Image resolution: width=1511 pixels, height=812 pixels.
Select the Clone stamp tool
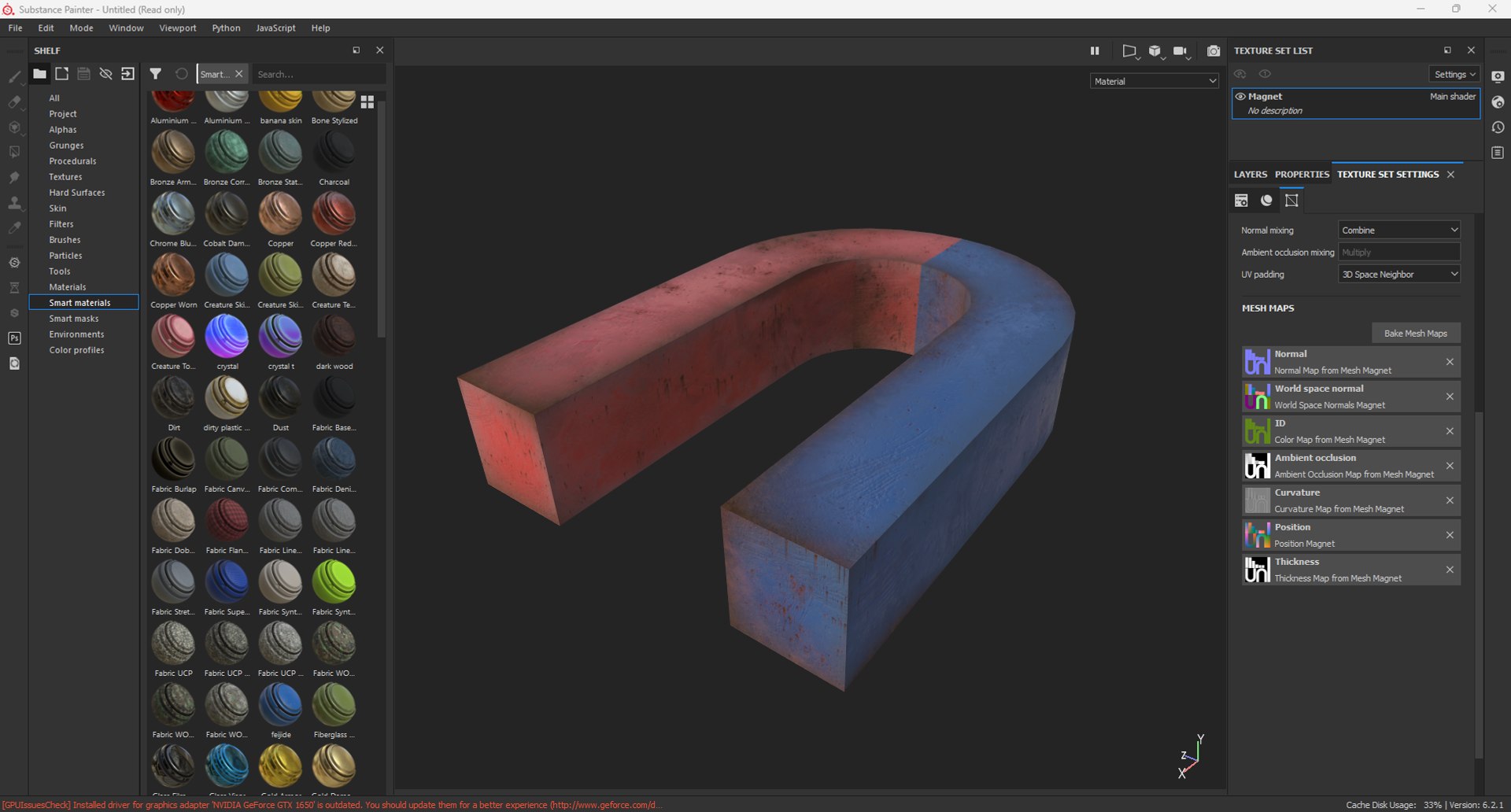(14, 203)
